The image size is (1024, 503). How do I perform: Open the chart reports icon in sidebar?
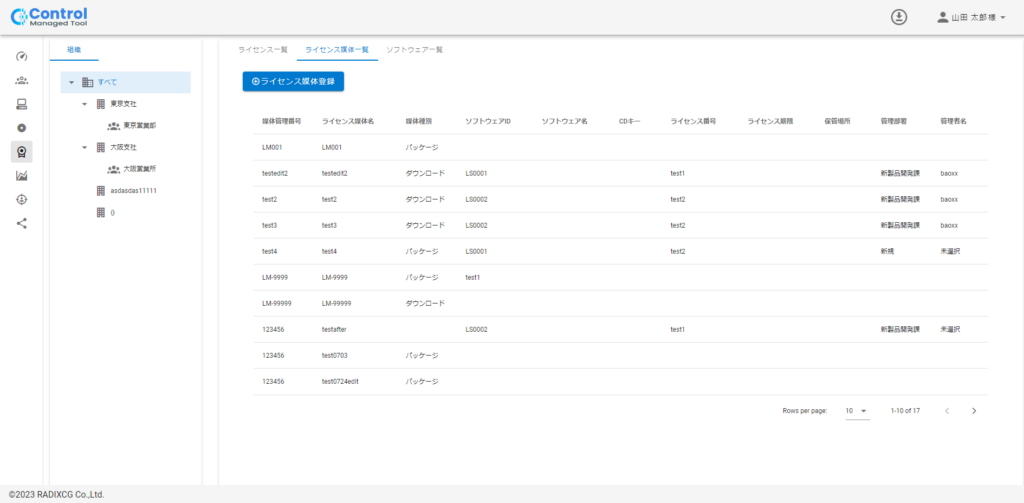(x=22, y=176)
